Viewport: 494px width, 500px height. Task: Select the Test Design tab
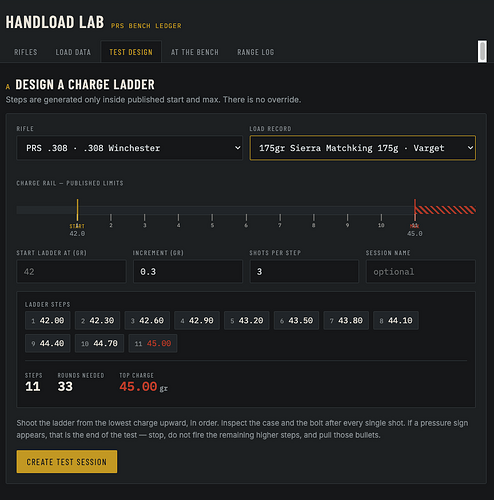(131, 52)
